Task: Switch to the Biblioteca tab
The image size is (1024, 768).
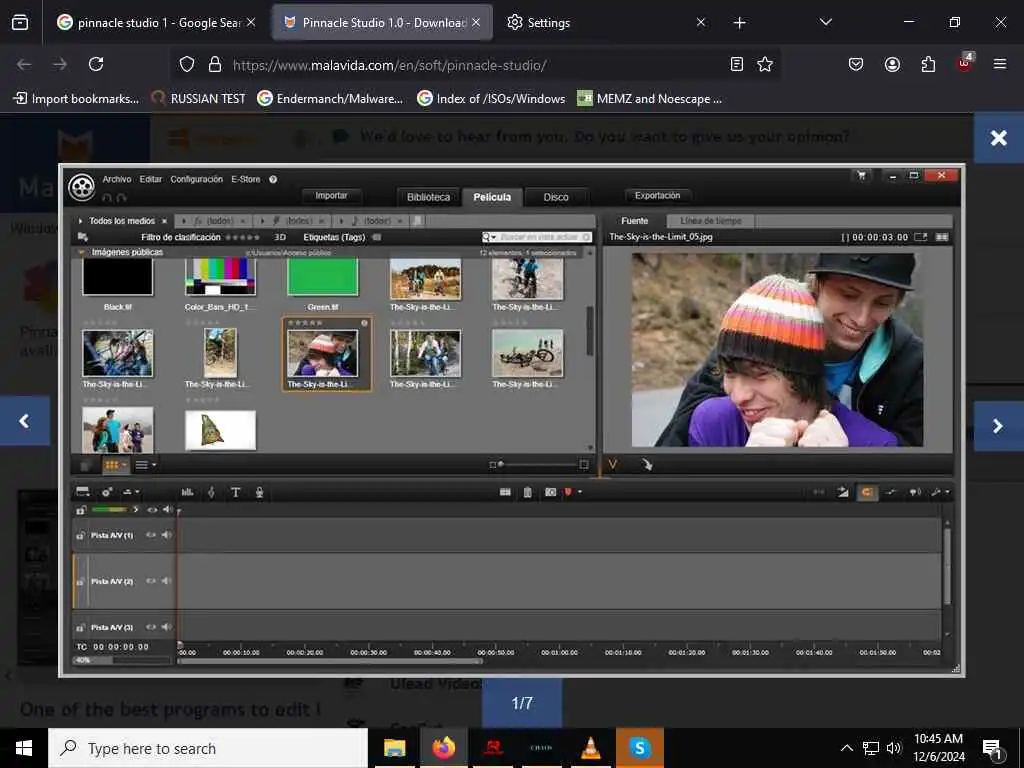Action: (428, 197)
